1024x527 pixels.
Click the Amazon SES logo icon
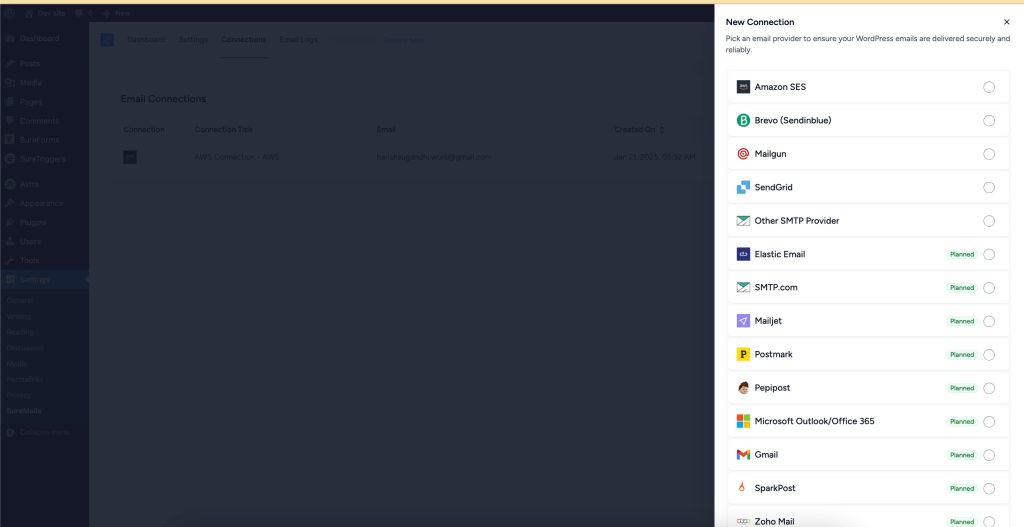click(x=743, y=87)
